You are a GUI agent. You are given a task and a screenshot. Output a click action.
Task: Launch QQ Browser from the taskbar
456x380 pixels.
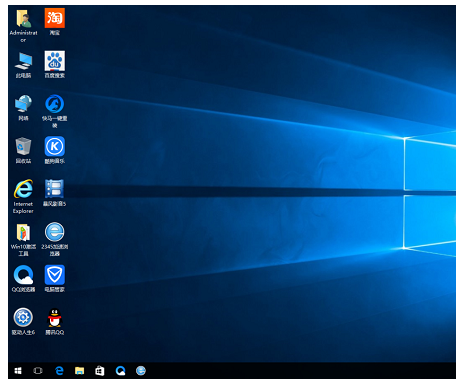point(120,371)
